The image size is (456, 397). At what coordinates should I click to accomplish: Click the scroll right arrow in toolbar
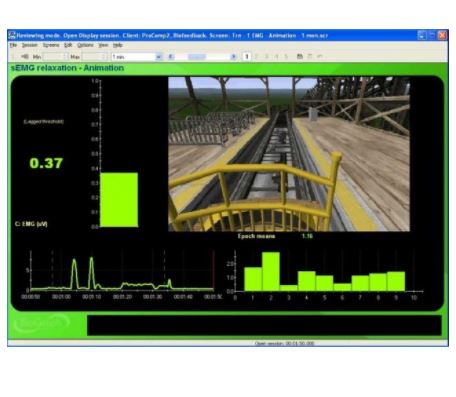[234, 57]
